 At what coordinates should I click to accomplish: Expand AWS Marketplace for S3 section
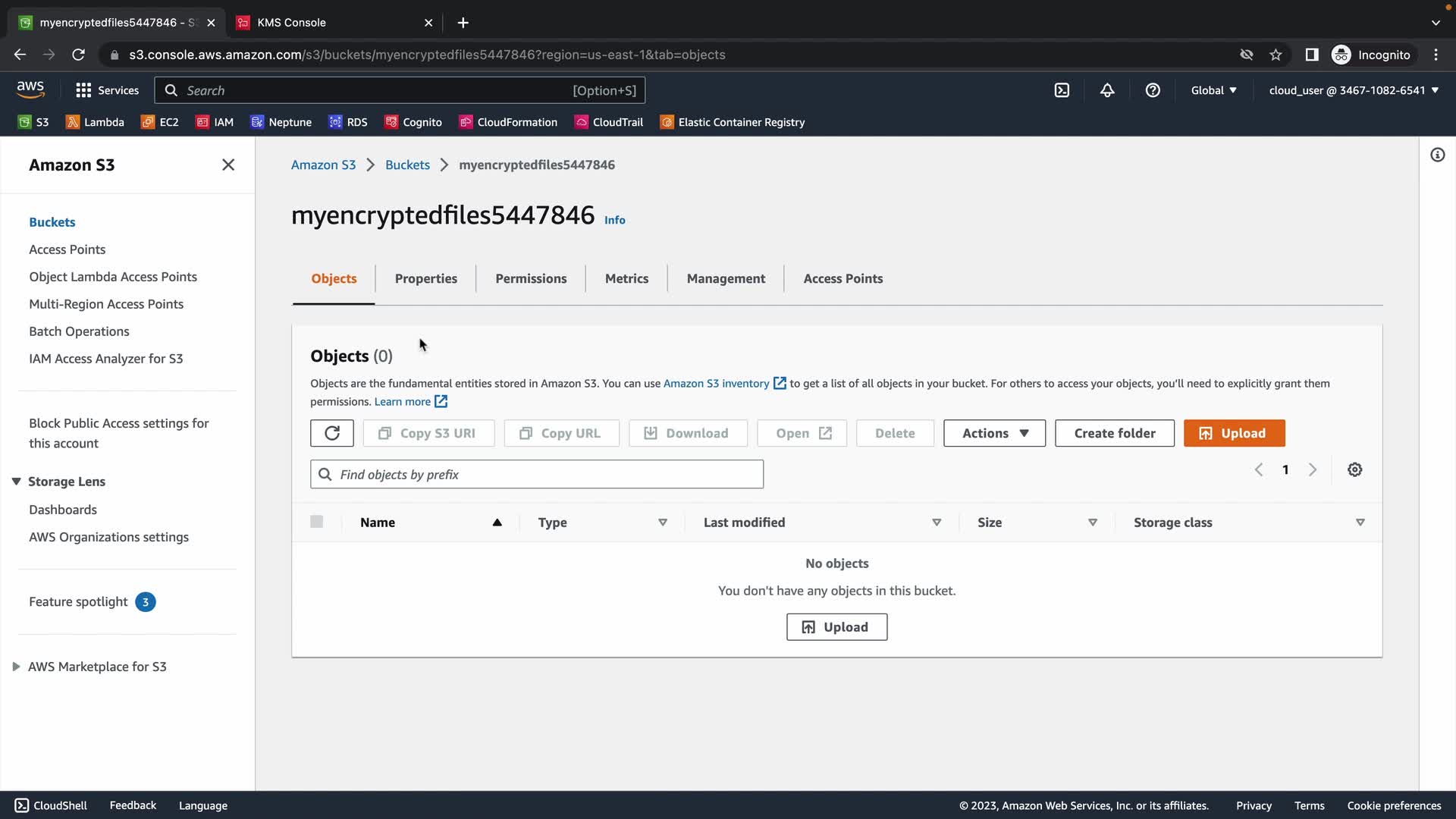click(x=16, y=667)
